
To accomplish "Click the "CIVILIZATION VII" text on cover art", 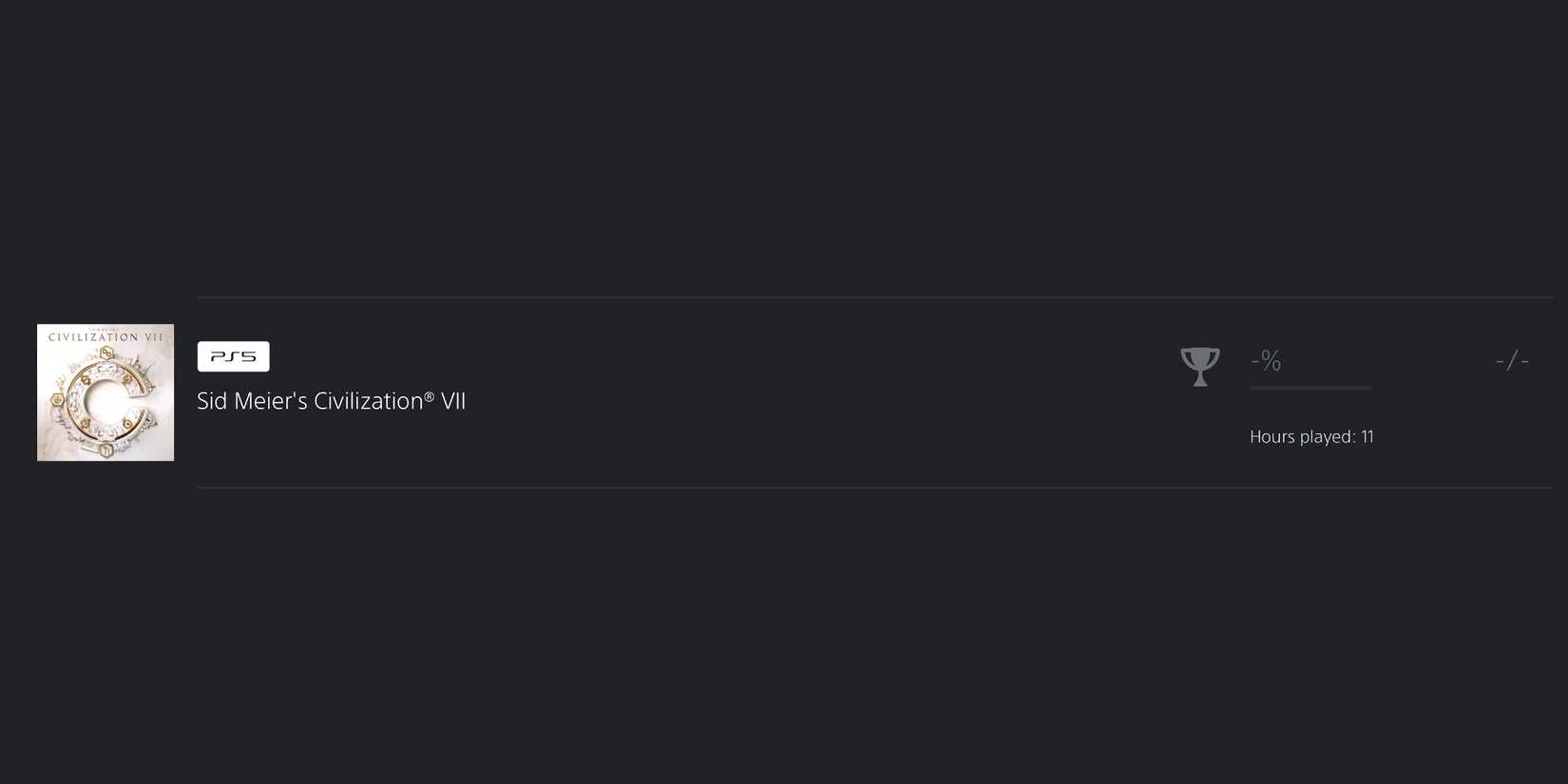I will click(105, 337).
